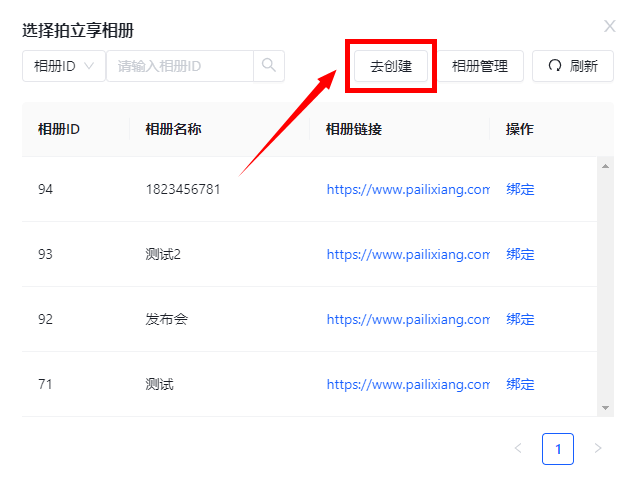This screenshot has height=494, width=634.
Task: Click album ID 94 cell
Action: pyautogui.click(x=45, y=189)
